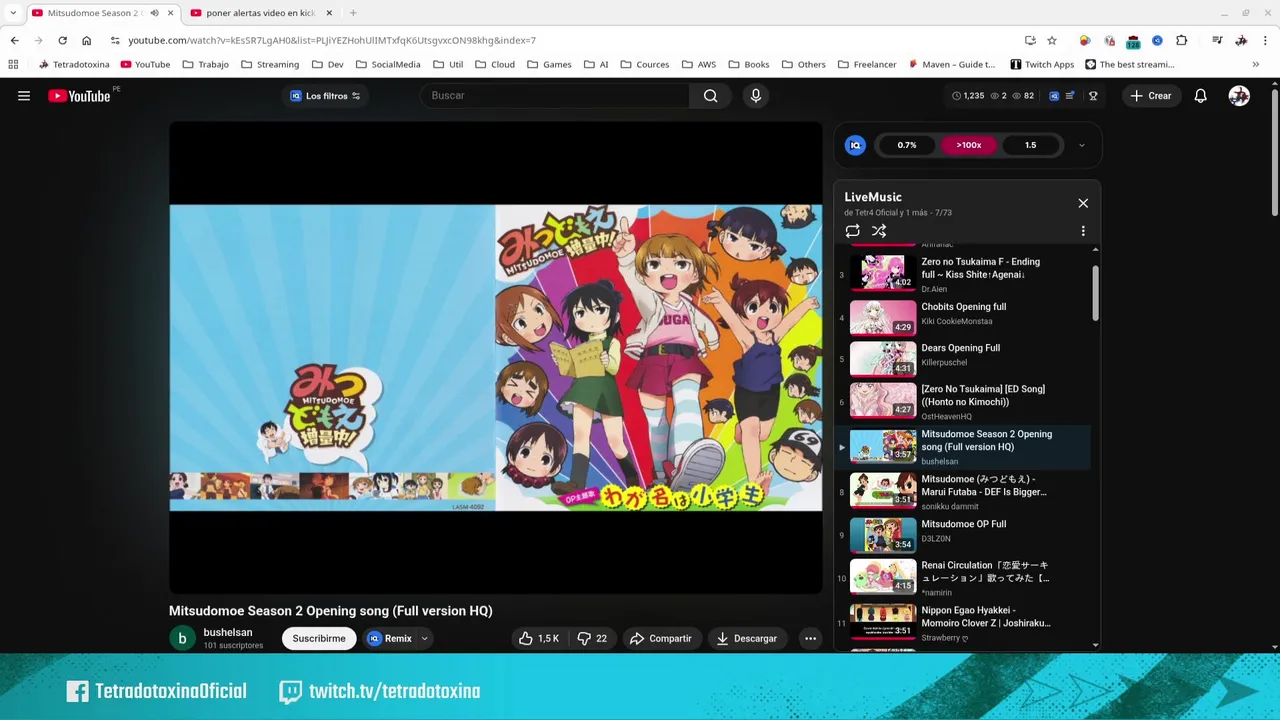The image size is (1280, 720).
Task: Go back in browser history
Action: 14,40
